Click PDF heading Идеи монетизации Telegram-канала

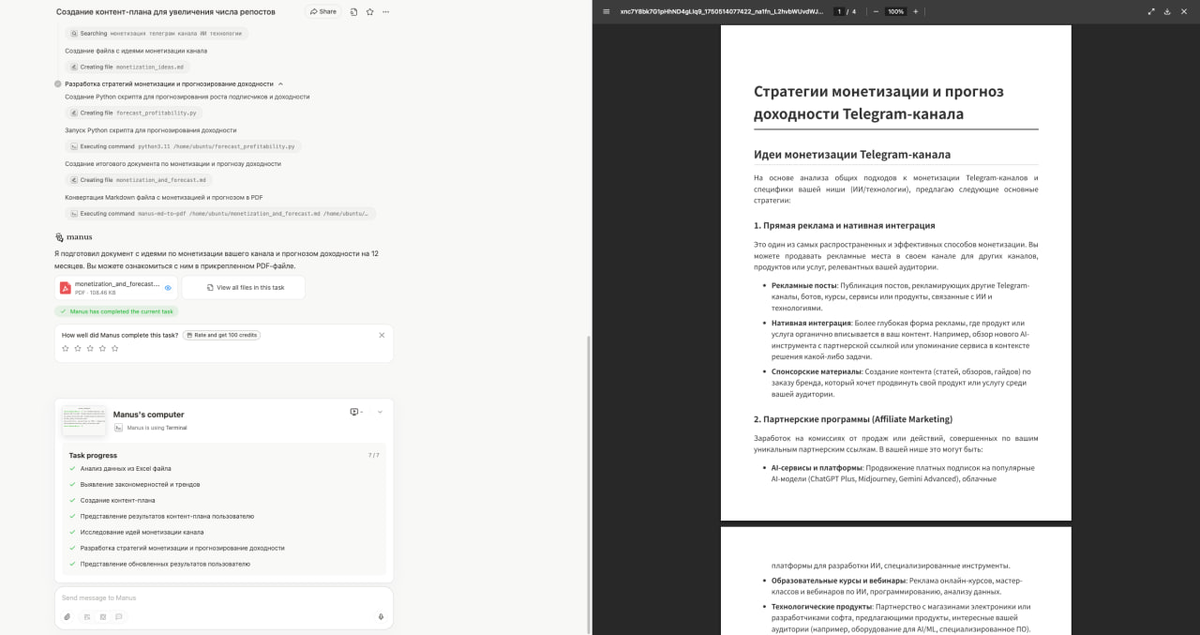[x=851, y=154]
